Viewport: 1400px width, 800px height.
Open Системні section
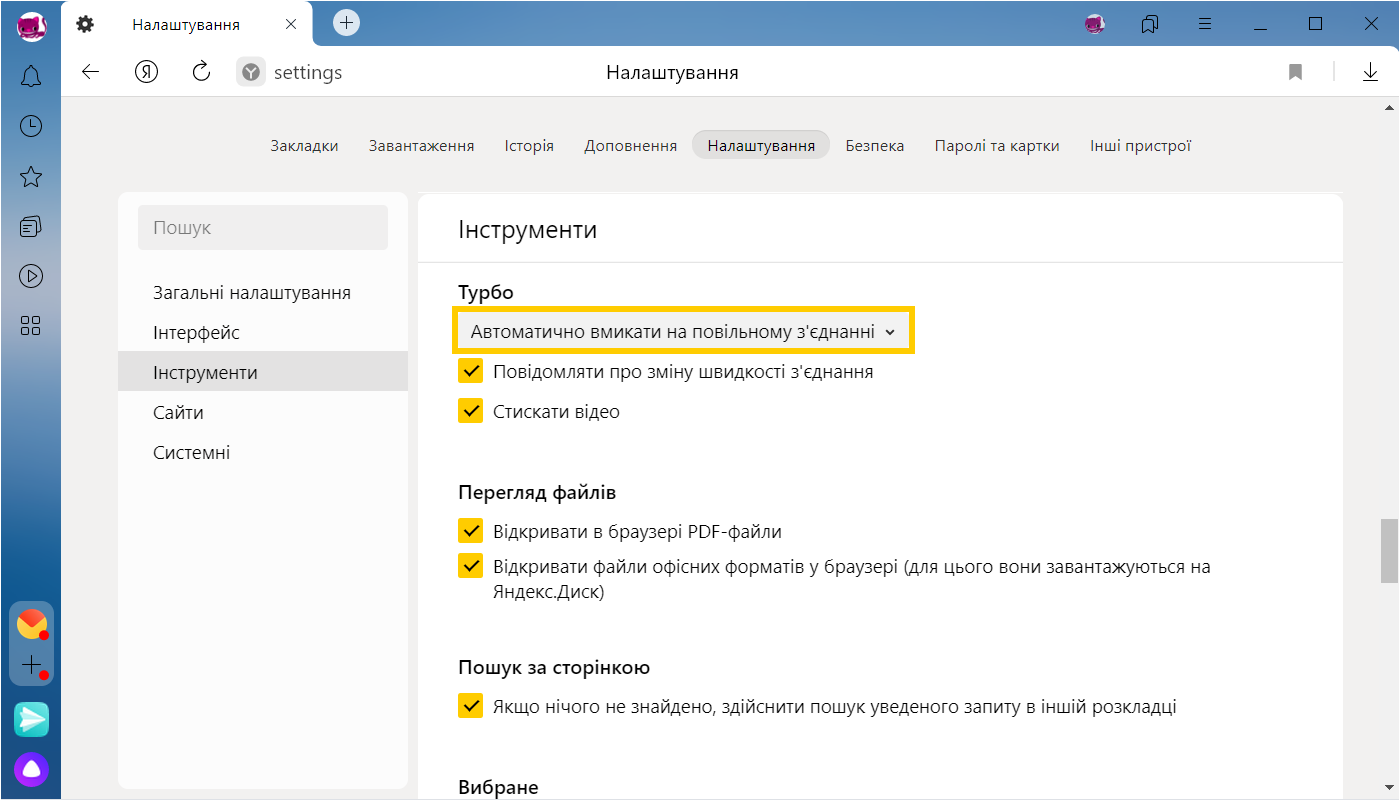(263, 452)
